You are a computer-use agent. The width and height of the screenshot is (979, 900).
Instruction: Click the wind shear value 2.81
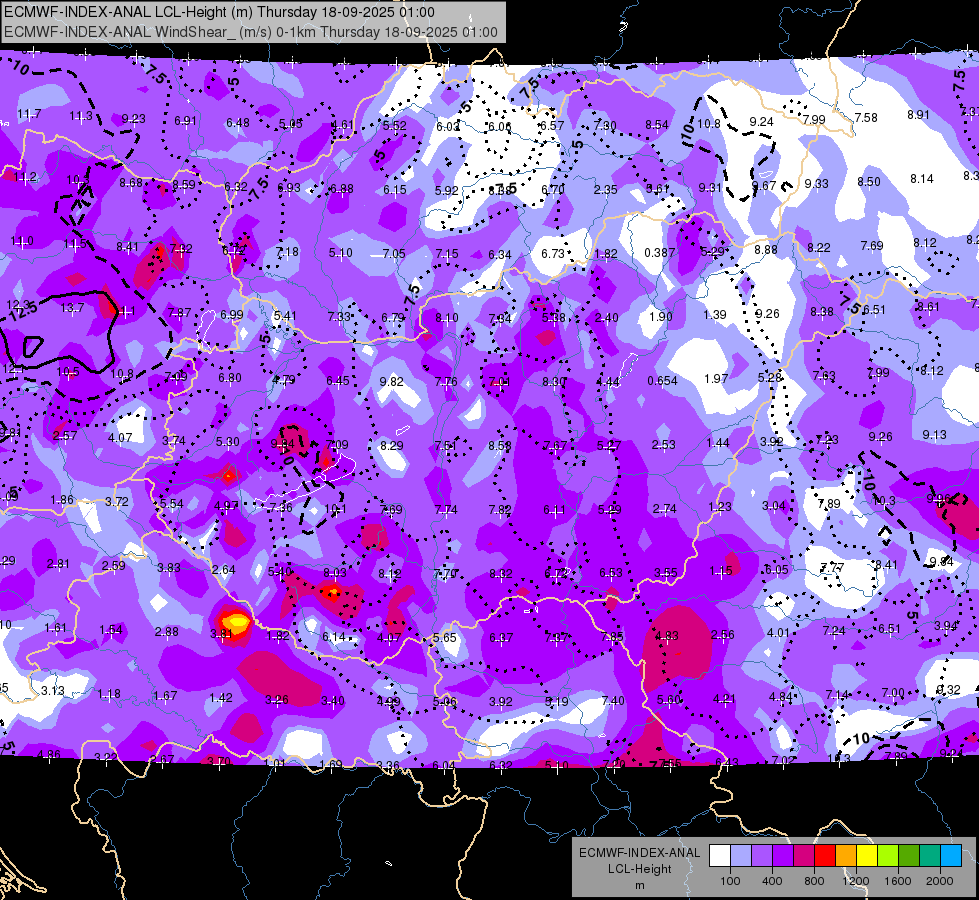pyautogui.click(x=58, y=563)
